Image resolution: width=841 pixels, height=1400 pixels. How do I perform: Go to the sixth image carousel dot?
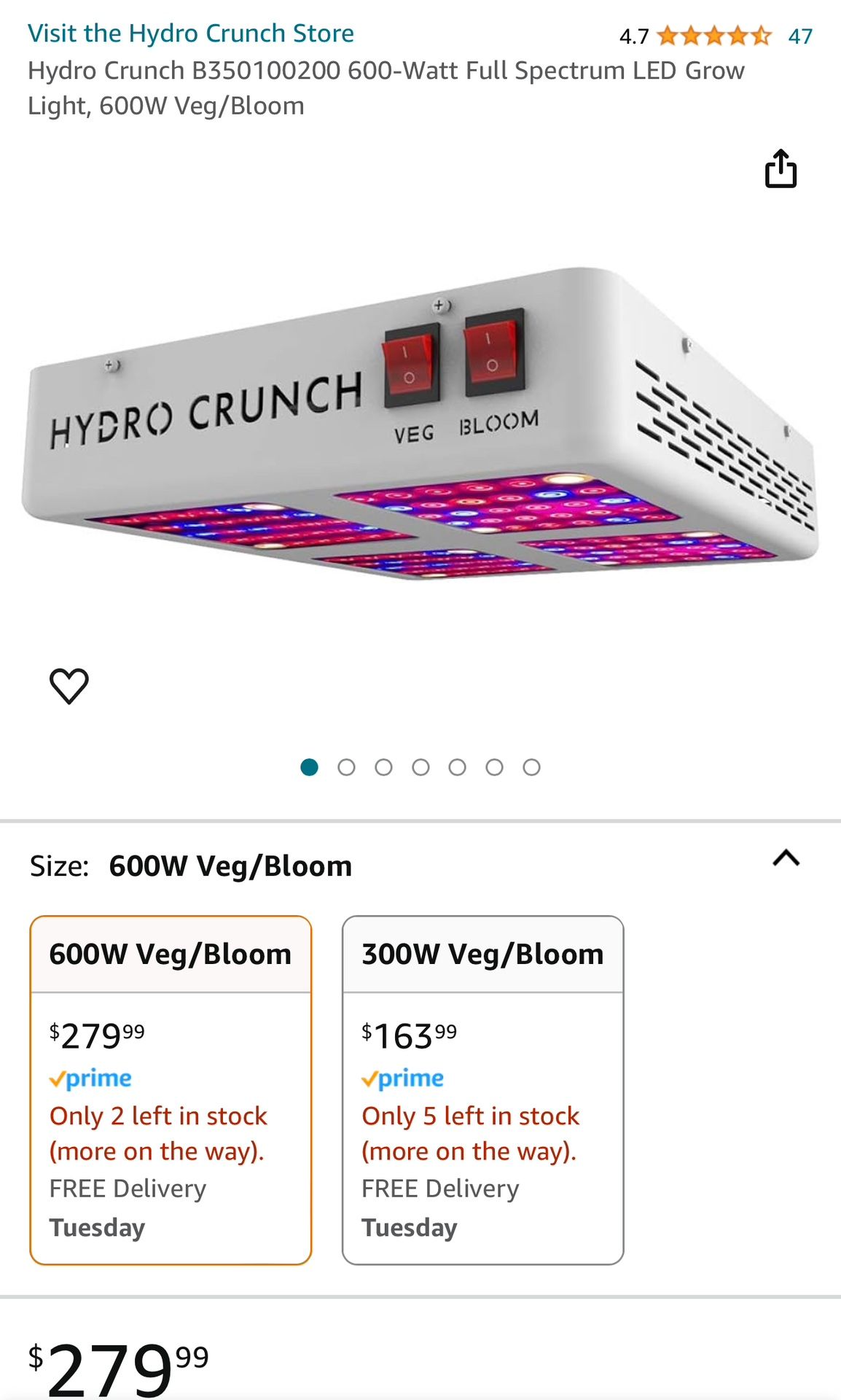[x=494, y=767]
